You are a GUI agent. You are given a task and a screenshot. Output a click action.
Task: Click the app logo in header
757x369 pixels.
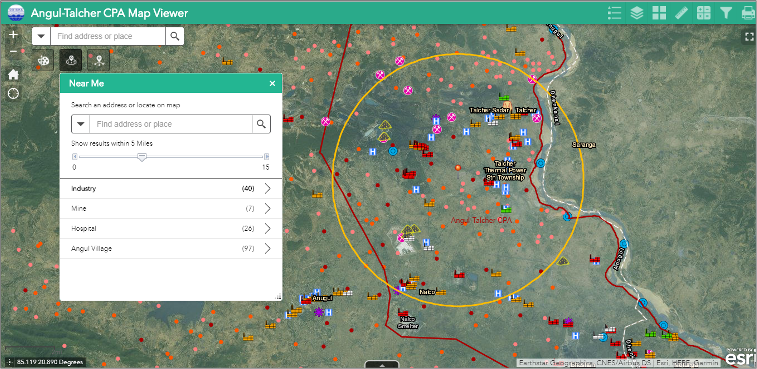coord(16,13)
